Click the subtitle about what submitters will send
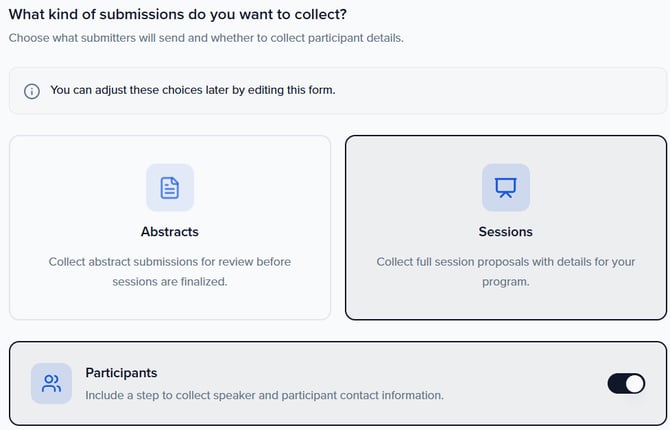 tap(205, 38)
